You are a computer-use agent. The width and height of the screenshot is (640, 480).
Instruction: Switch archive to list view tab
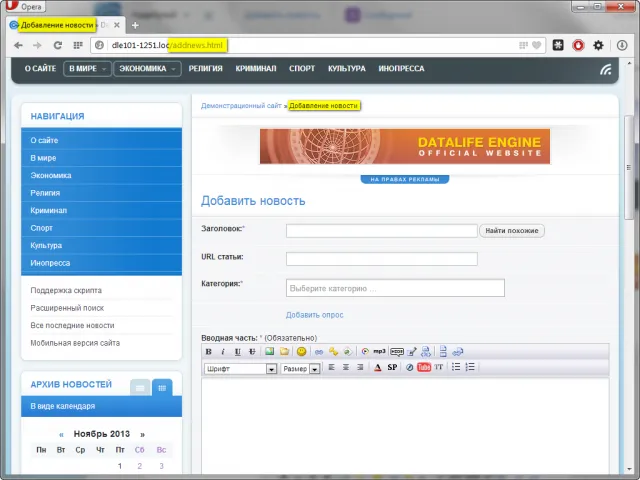tap(140, 388)
